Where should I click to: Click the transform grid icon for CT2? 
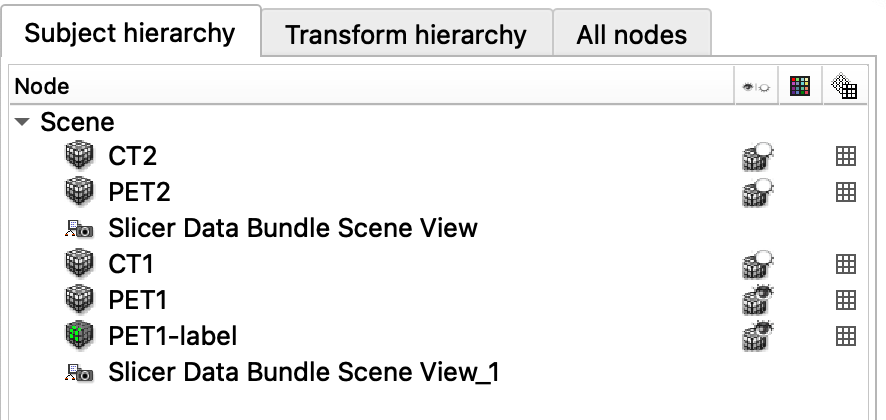point(845,155)
